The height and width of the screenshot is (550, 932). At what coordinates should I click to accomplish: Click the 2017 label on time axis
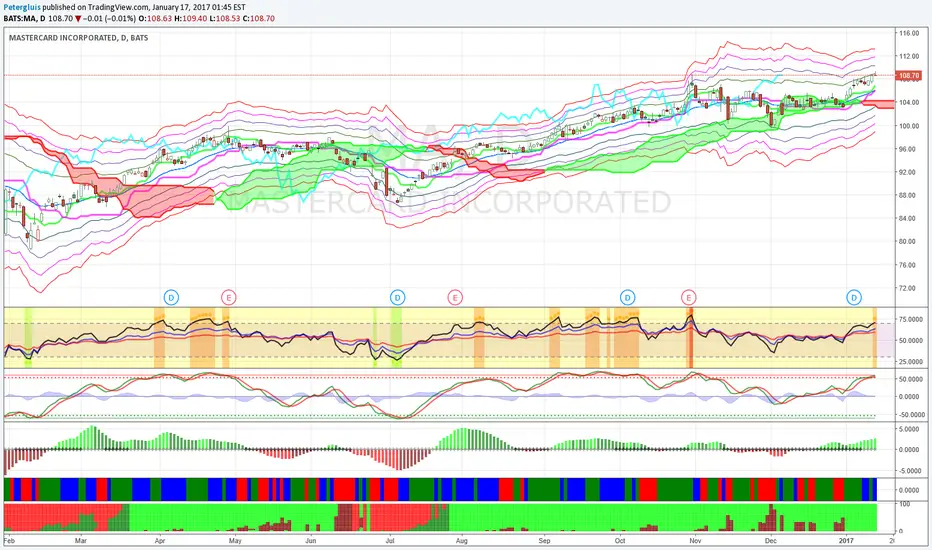click(x=846, y=540)
